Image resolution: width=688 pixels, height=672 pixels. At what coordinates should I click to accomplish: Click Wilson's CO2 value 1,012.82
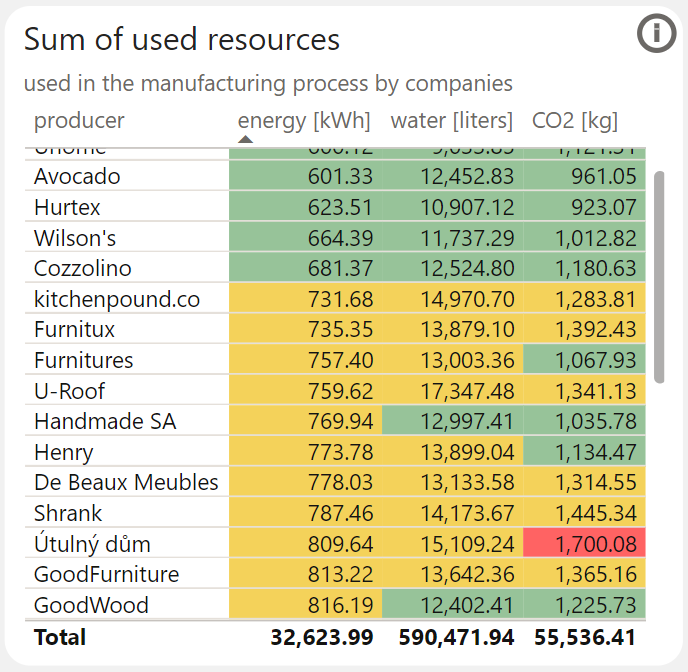click(x=596, y=238)
